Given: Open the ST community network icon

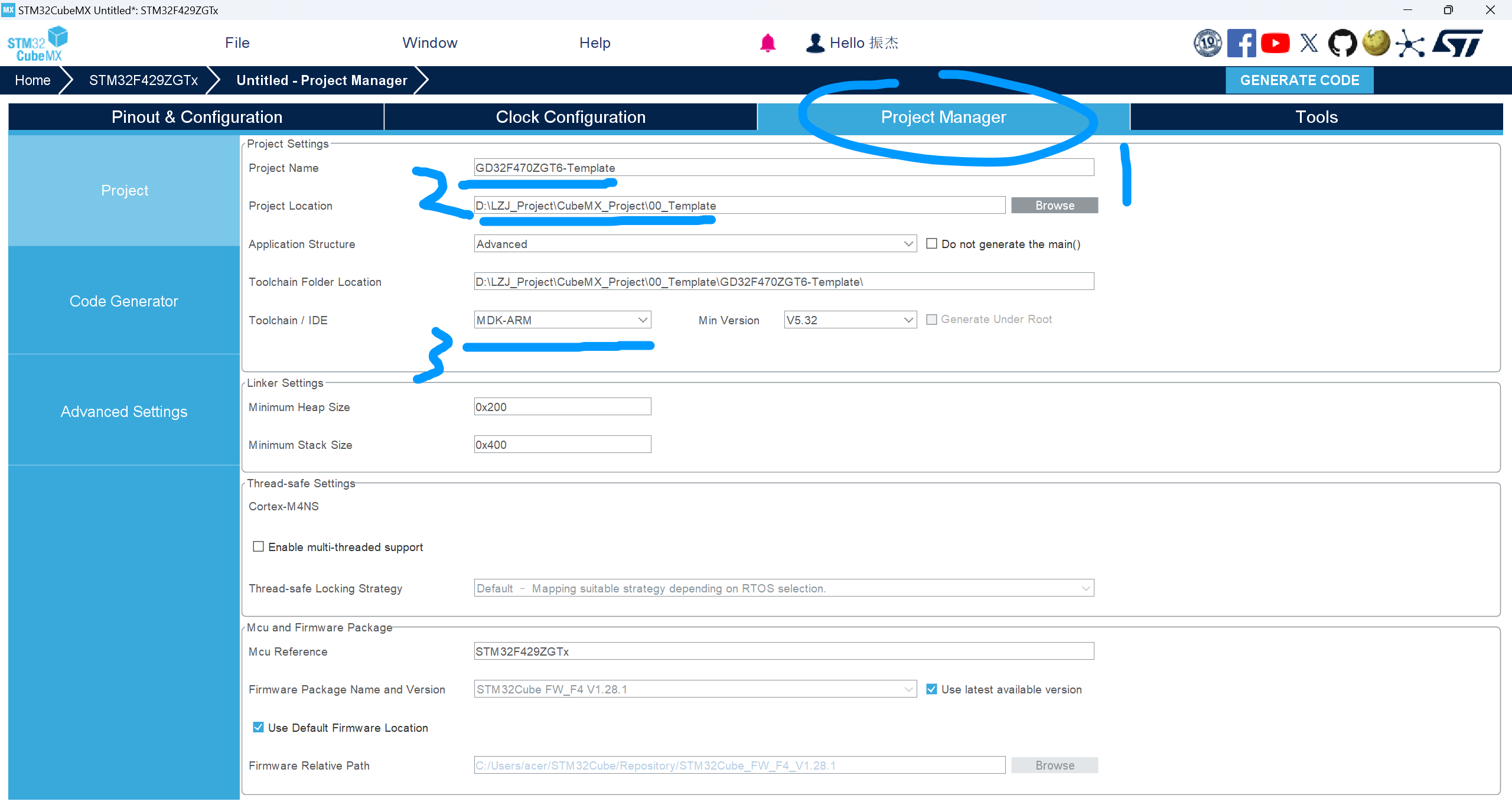Looking at the screenshot, I should pyautogui.click(x=1410, y=44).
